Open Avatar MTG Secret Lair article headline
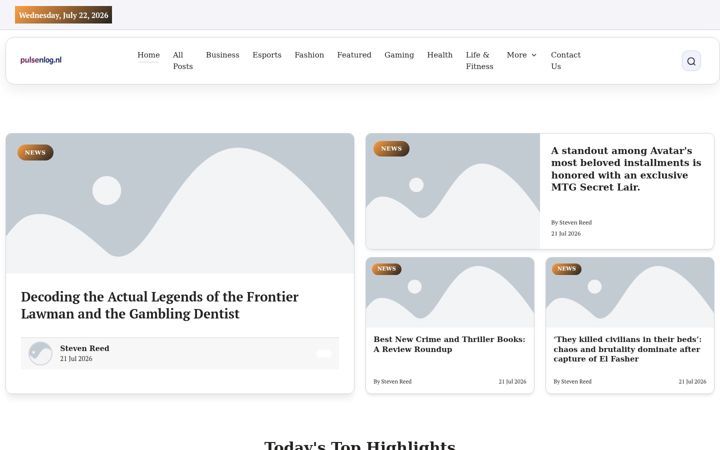Viewport: 720px width, 450px height. (626, 169)
